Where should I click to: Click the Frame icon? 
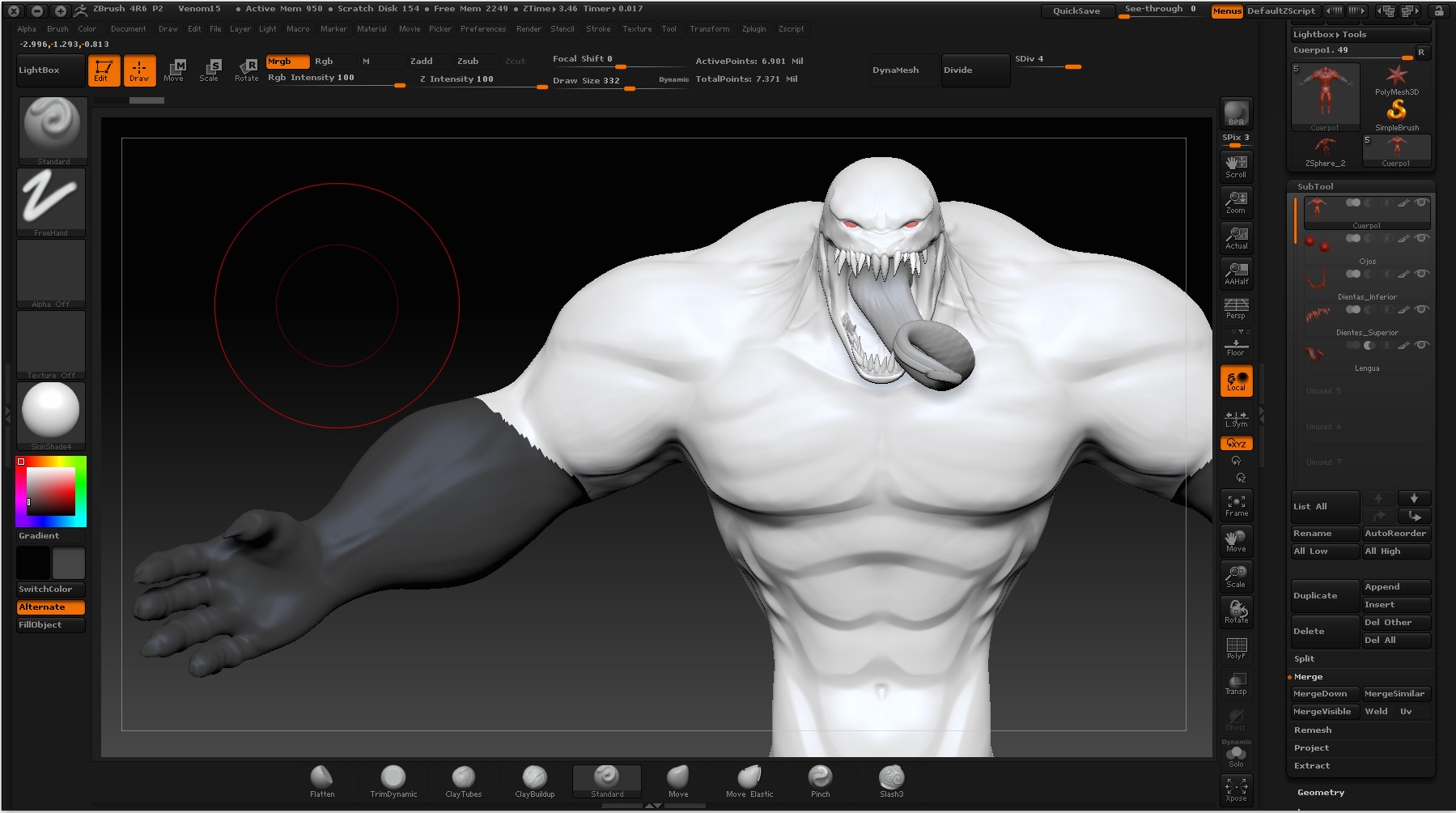pos(1236,505)
